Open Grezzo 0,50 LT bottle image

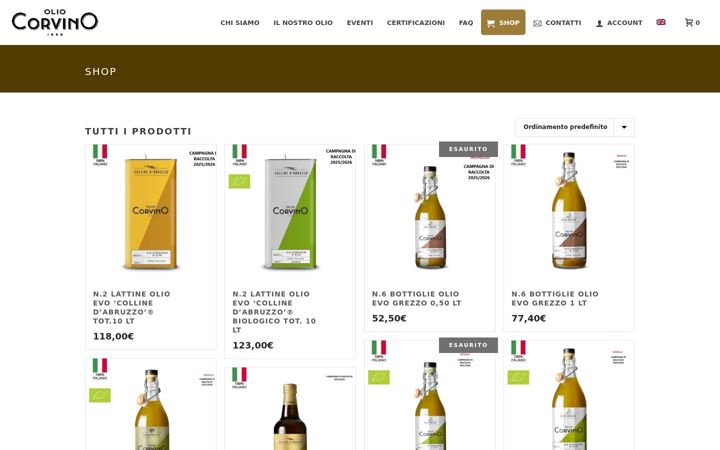coord(430,212)
